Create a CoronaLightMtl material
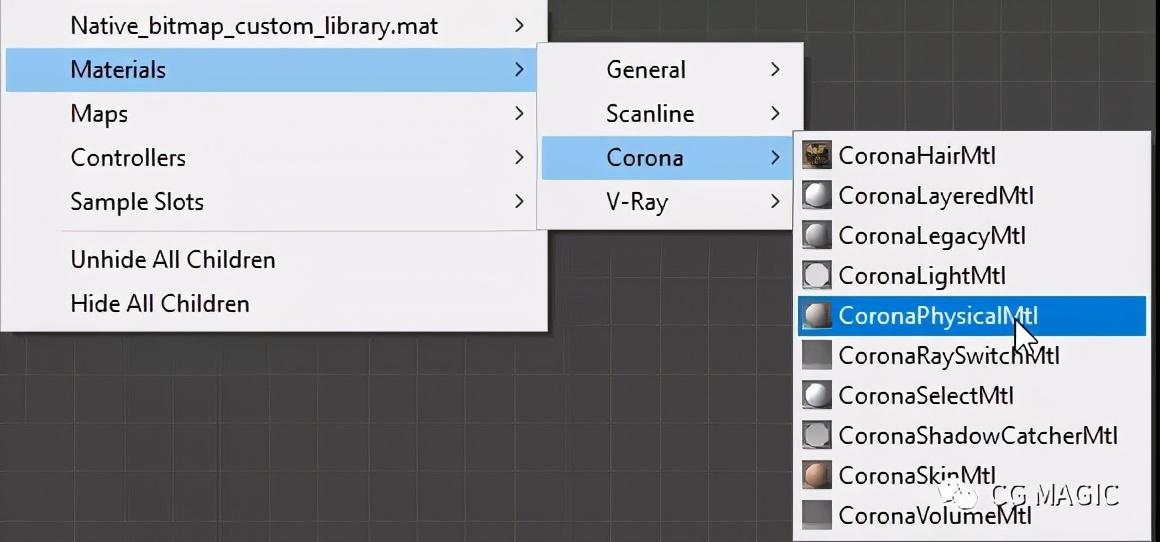Viewport: 1160px width, 542px height. point(971,275)
